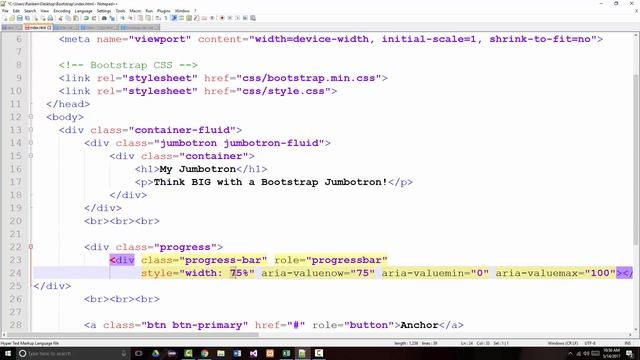The image size is (640, 360).
Task: Click the Undo green arrow icon
Action: [86, 18]
